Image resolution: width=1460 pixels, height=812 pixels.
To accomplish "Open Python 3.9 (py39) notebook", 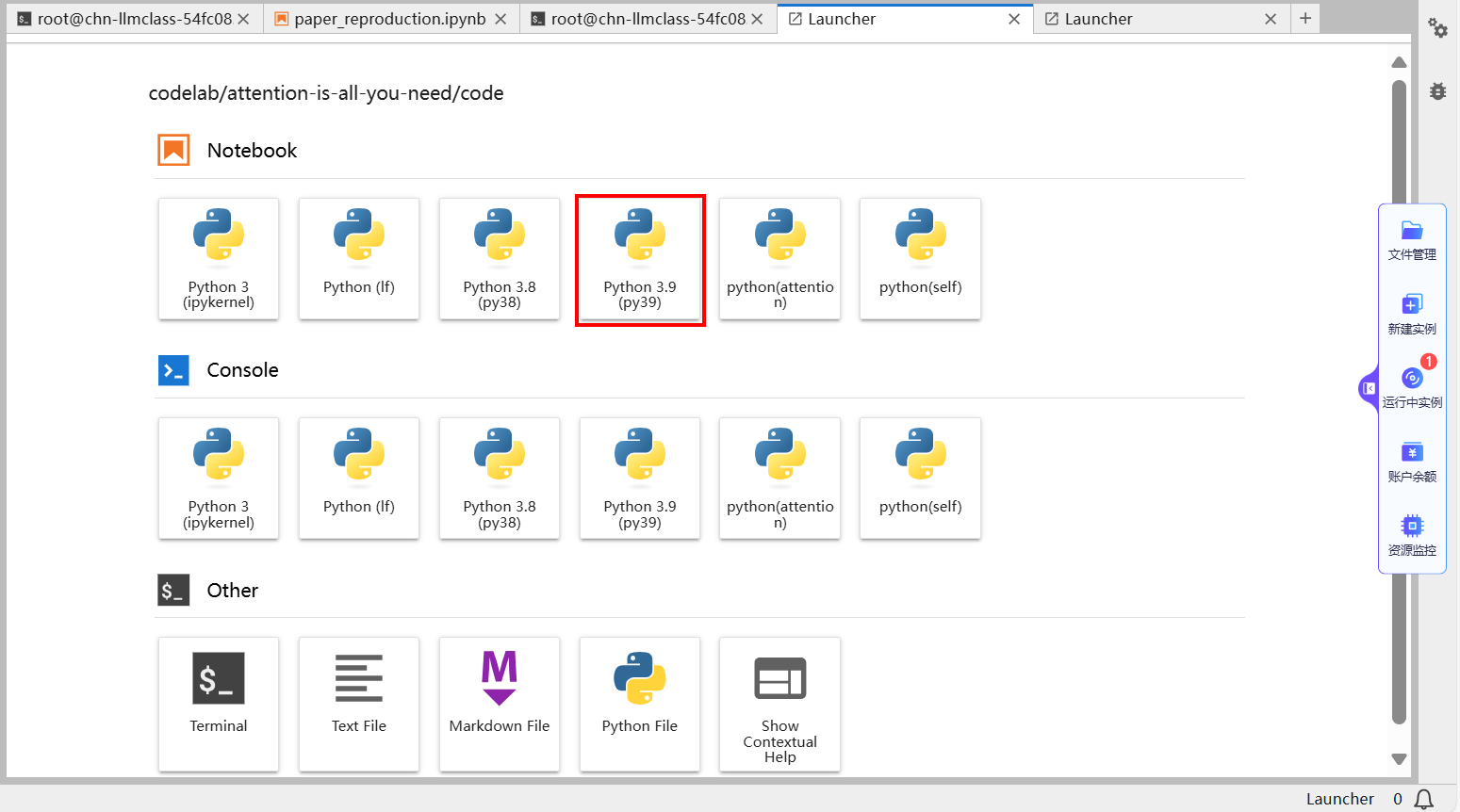I will point(640,259).
